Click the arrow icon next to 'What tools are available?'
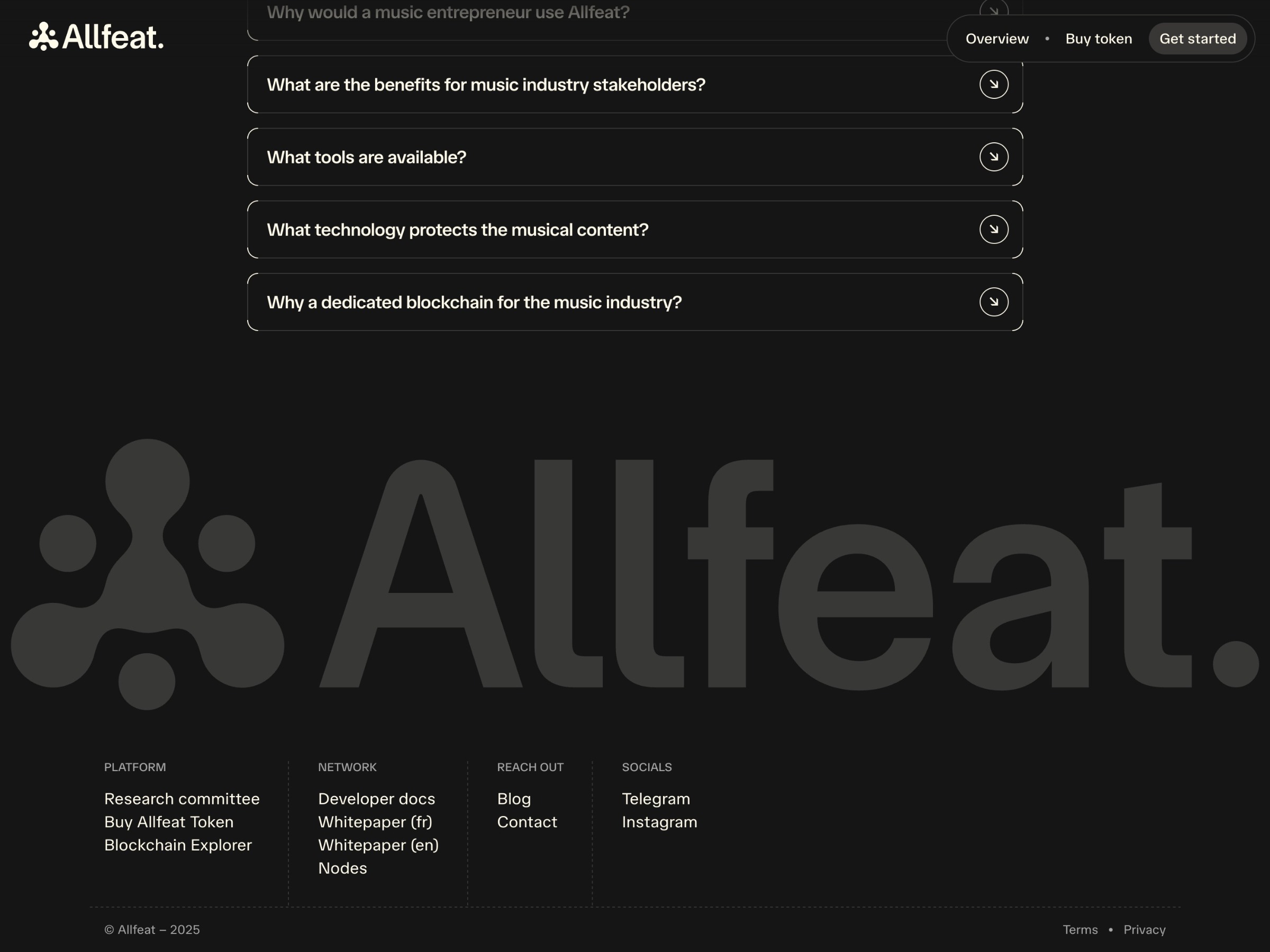 coord(994,157)
